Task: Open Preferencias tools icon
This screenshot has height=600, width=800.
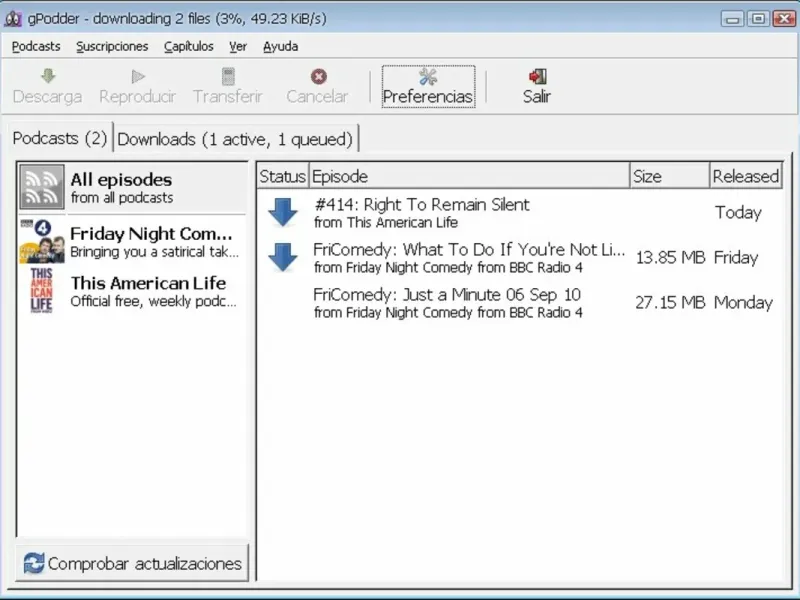Action: (428, 77)
